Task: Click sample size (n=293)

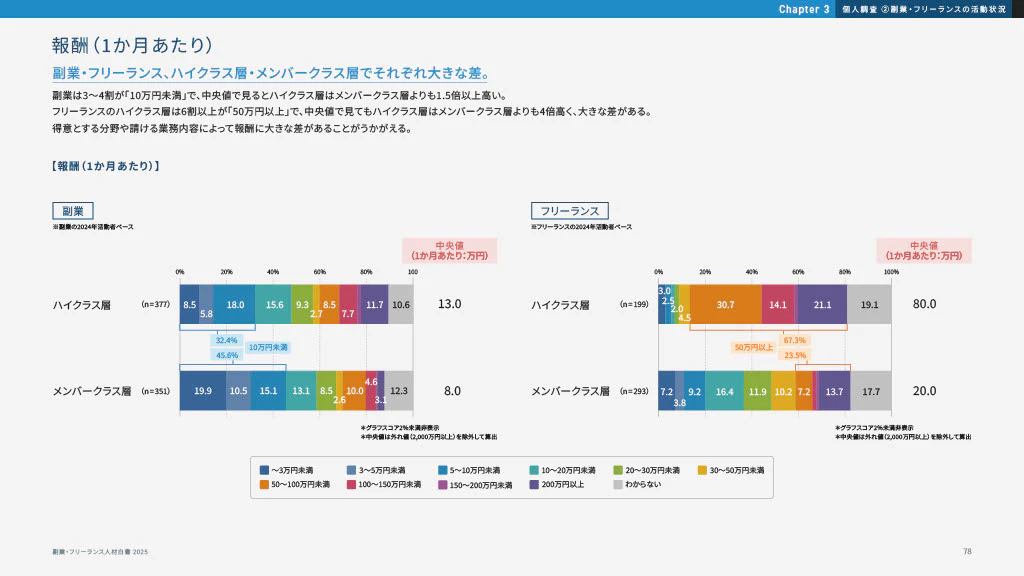Action: [x=634, y=391]
